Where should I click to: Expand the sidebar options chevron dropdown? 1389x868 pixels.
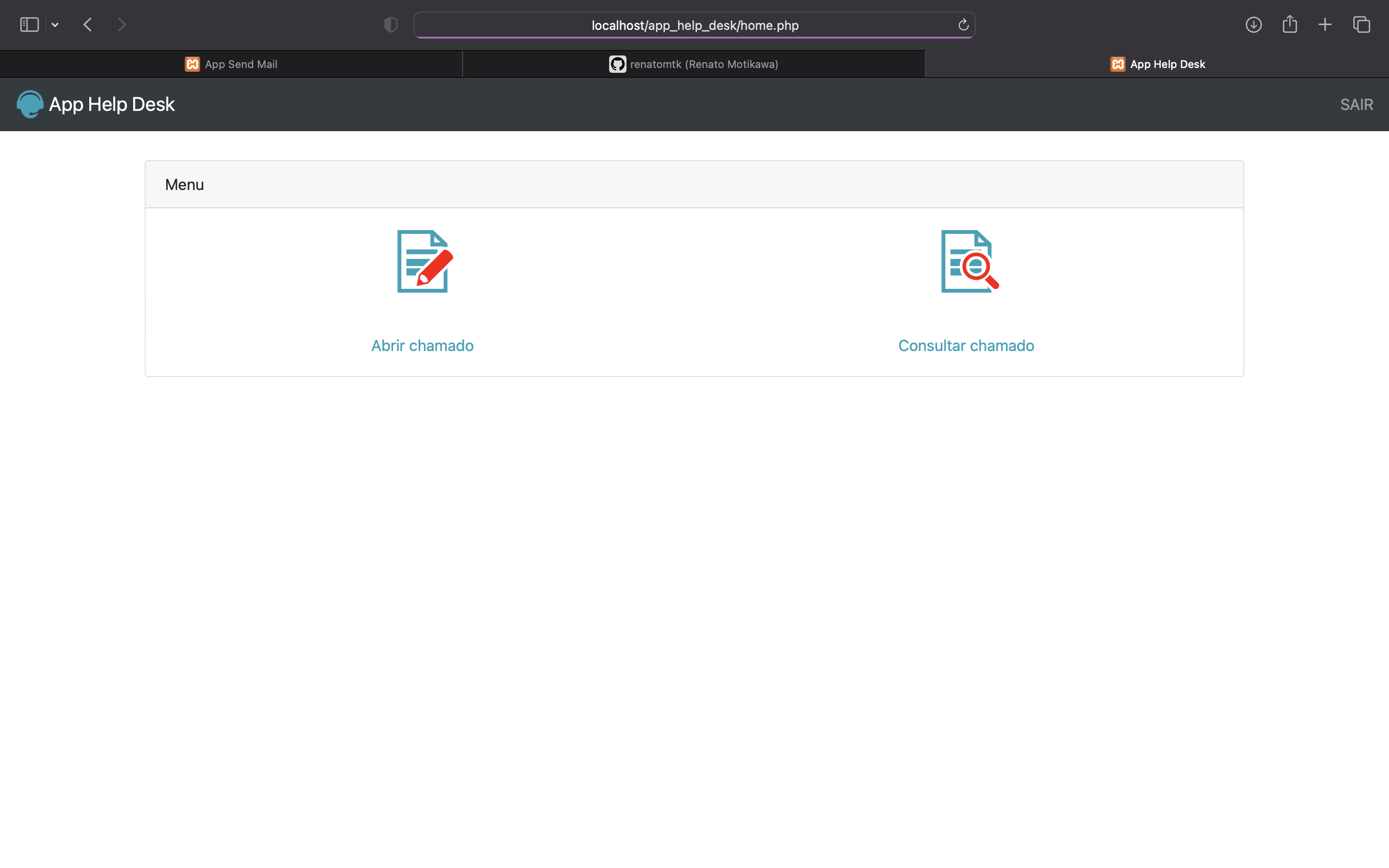(x=55, y=25)
